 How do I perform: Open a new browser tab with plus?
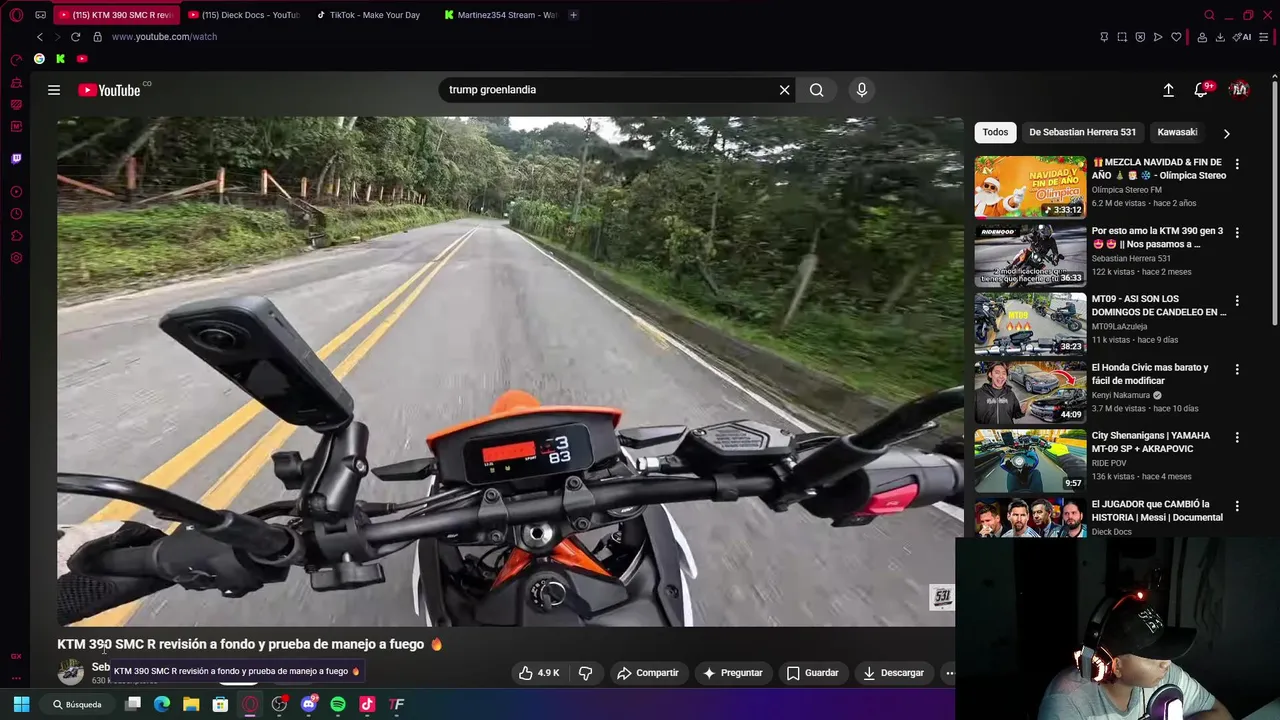click(x=573, y=15)
